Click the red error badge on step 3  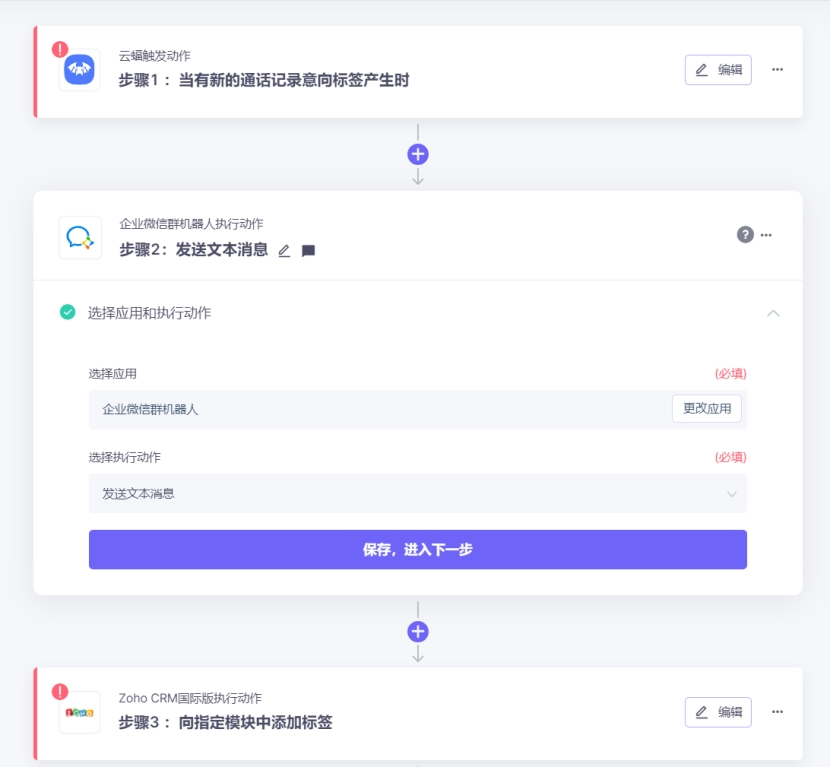[60, 691]
